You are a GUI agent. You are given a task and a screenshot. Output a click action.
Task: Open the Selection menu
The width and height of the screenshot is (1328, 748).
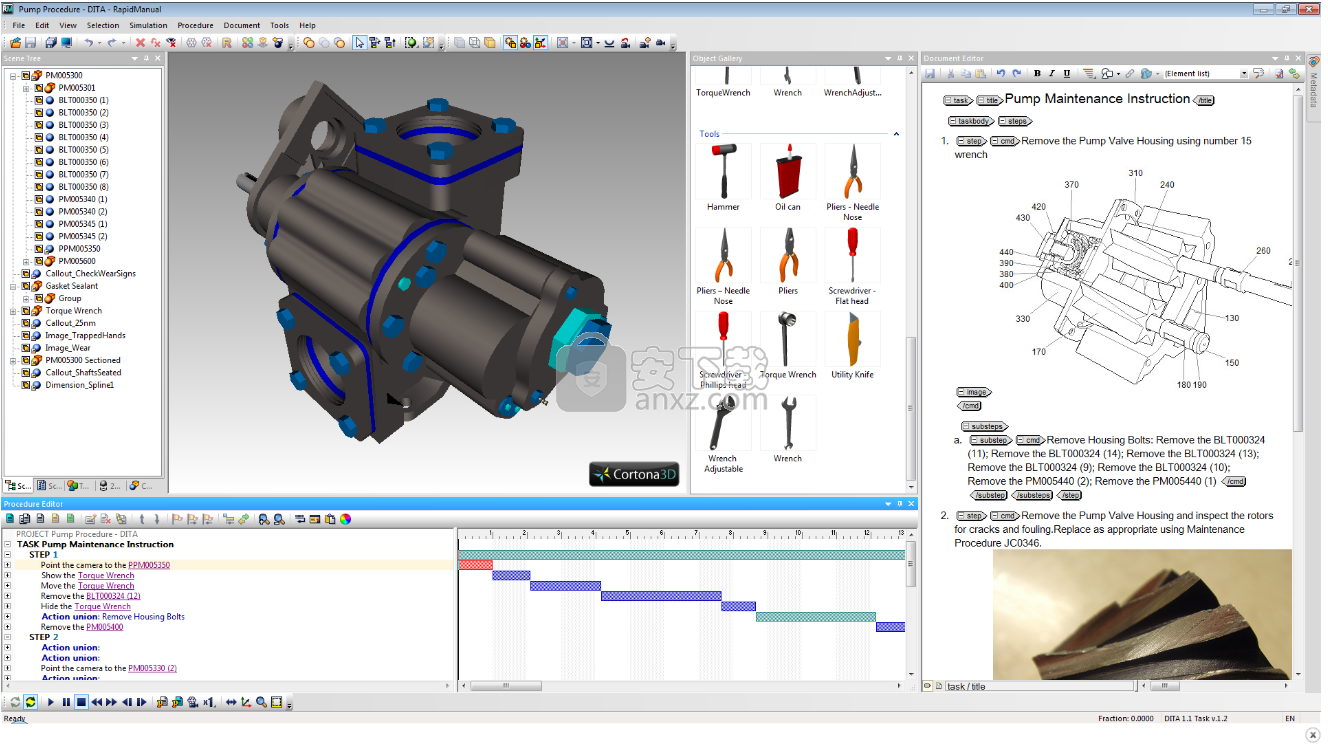103,25
